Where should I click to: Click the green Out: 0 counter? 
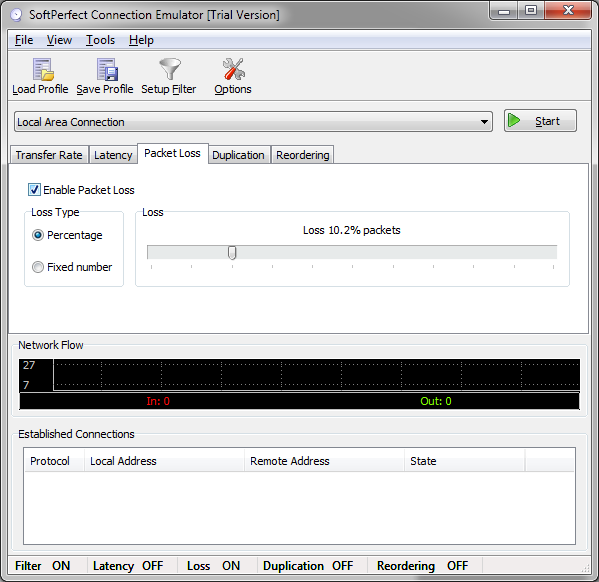[x=436, y=401]
